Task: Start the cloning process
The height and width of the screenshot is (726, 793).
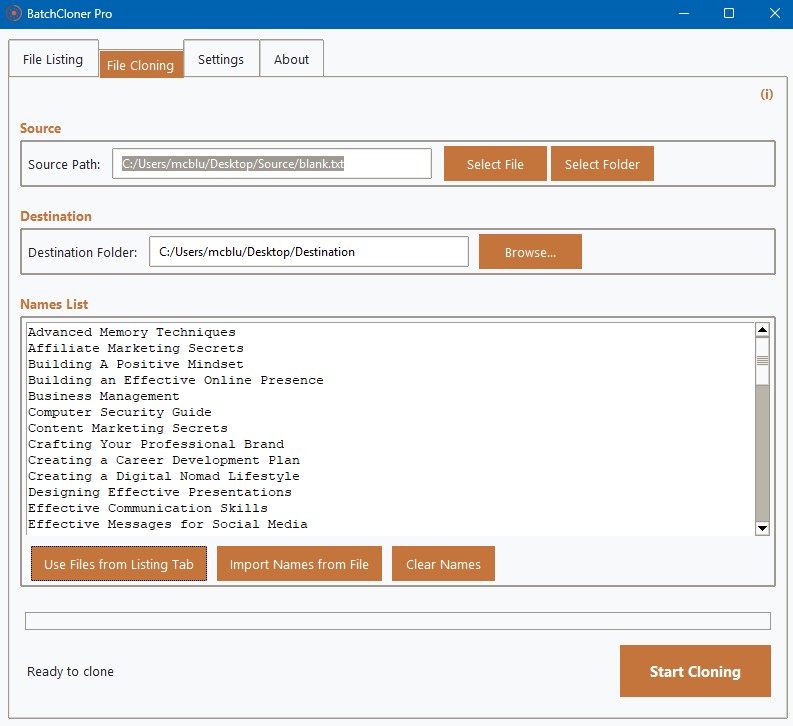Action: click(x=695, y=671)
